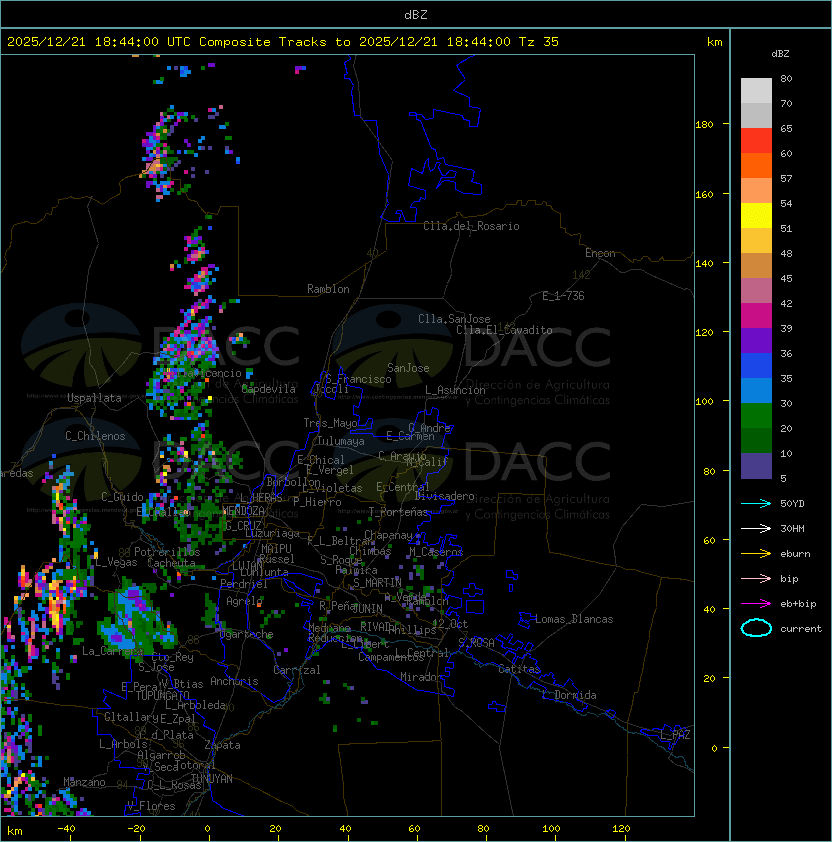
Task: Click the 'Clla.SanJose' map label
Action: coord(454,319)
